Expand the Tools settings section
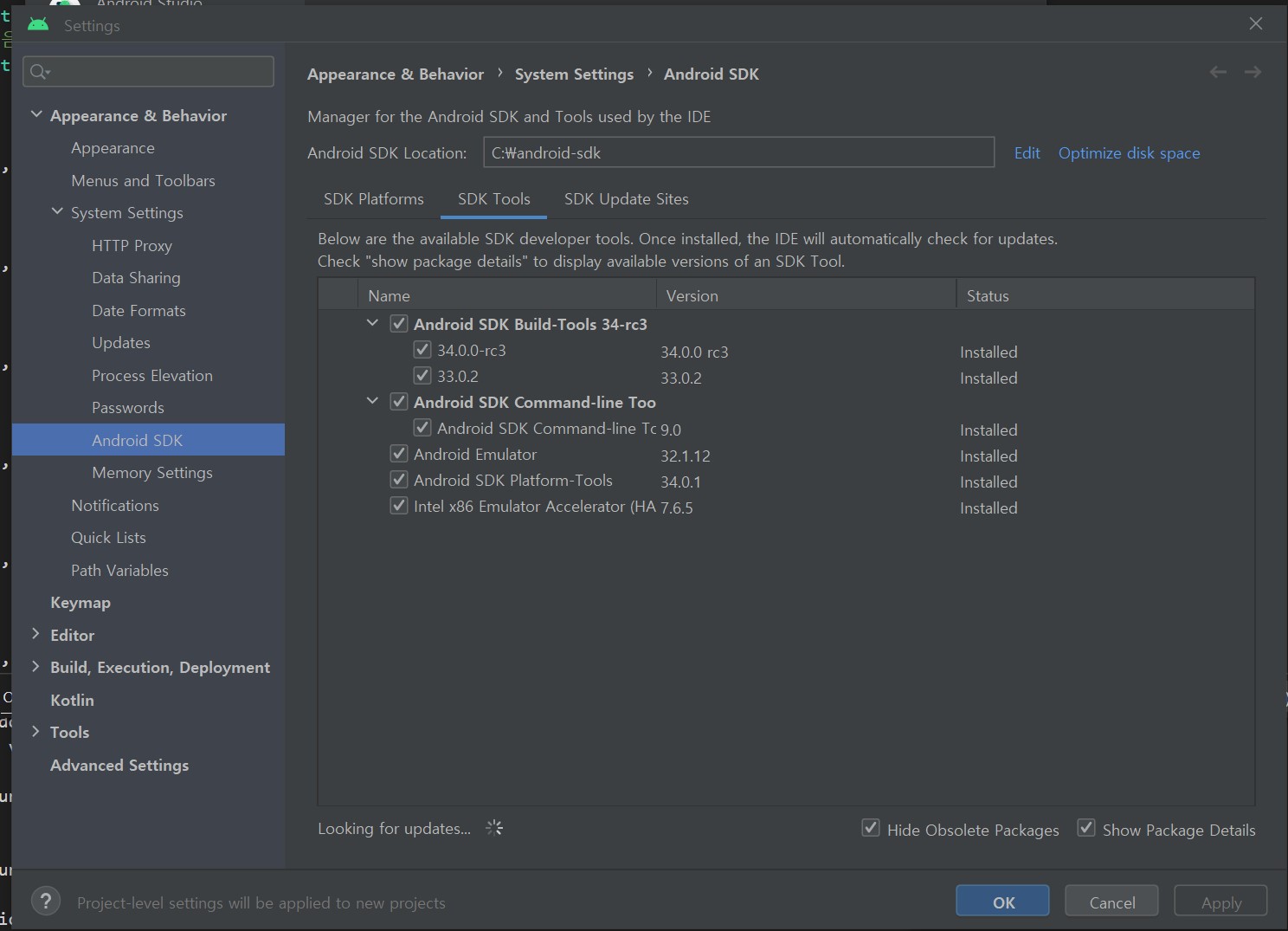Screen dimensions: 1288x931 [x=35, y=731]
